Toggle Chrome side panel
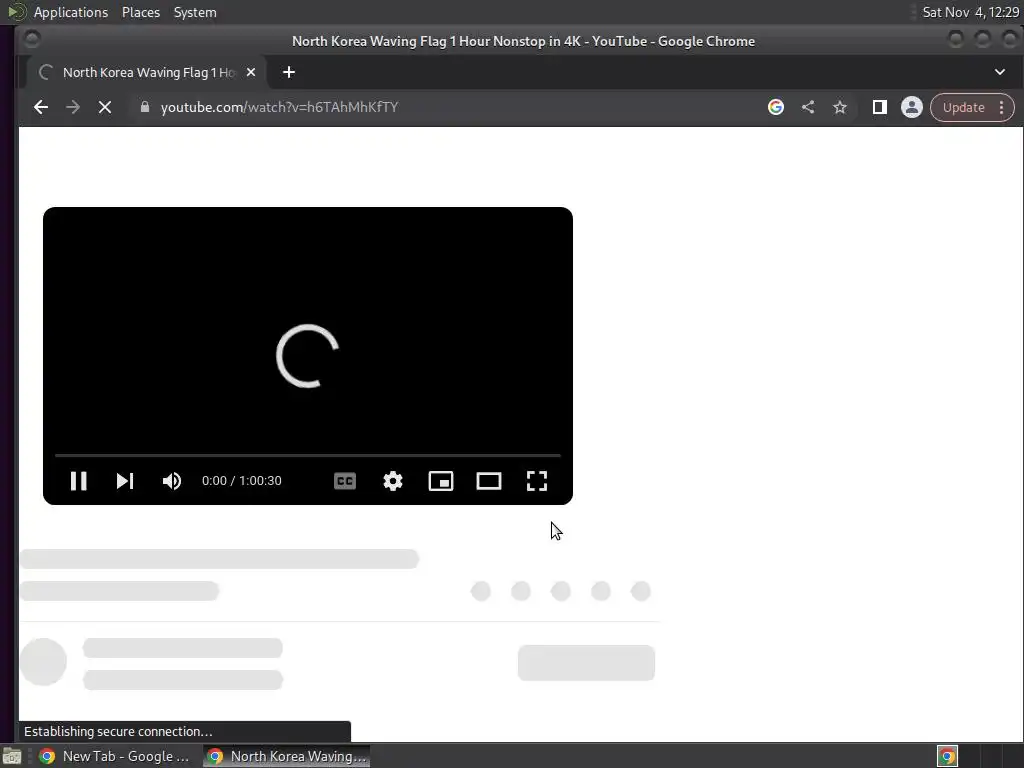The image size is (1024, 768). tap(880, 107)
